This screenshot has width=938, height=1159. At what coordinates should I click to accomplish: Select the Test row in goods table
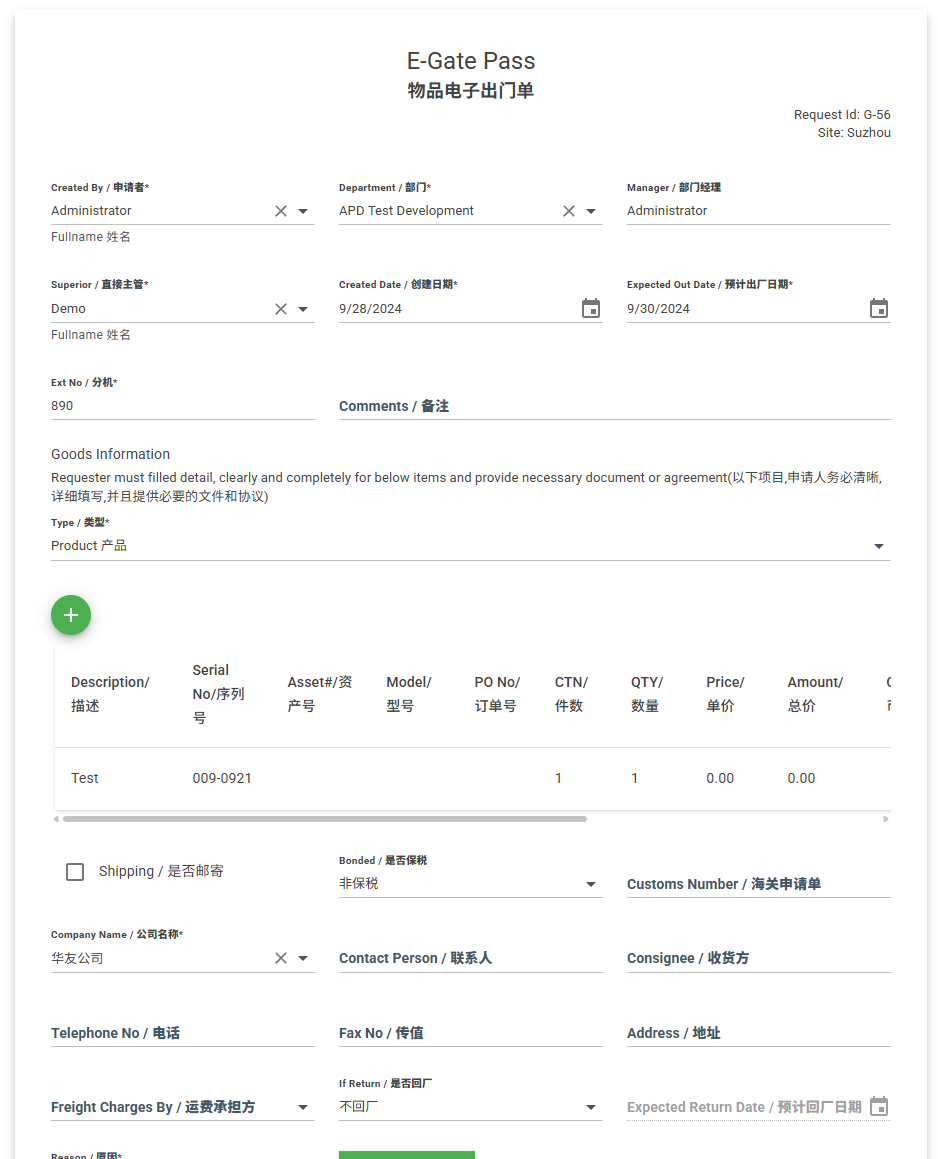(85, 778)
